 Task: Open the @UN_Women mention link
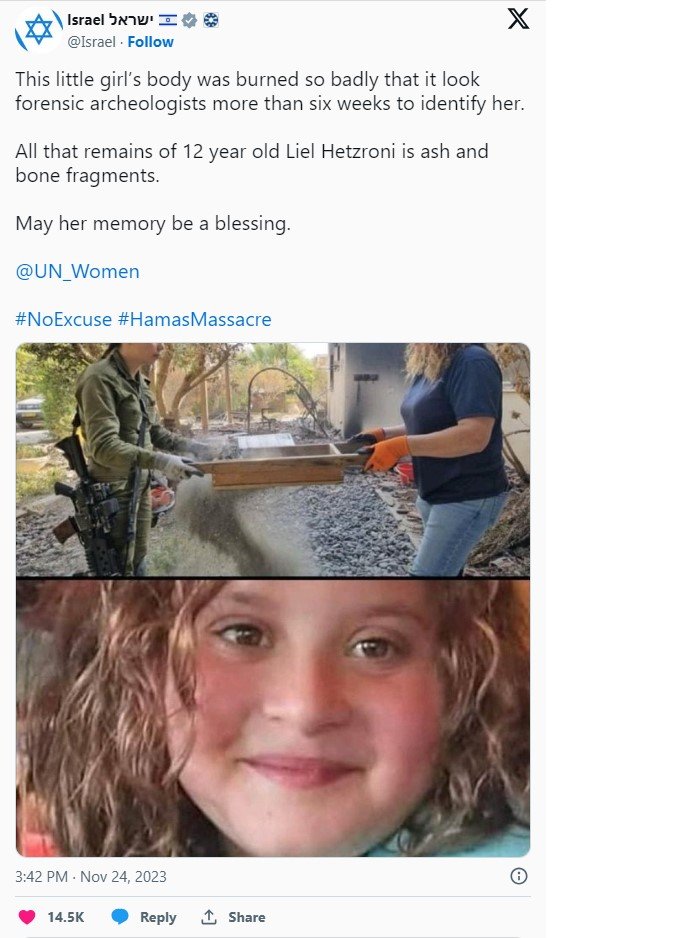[x=77, y=272]
